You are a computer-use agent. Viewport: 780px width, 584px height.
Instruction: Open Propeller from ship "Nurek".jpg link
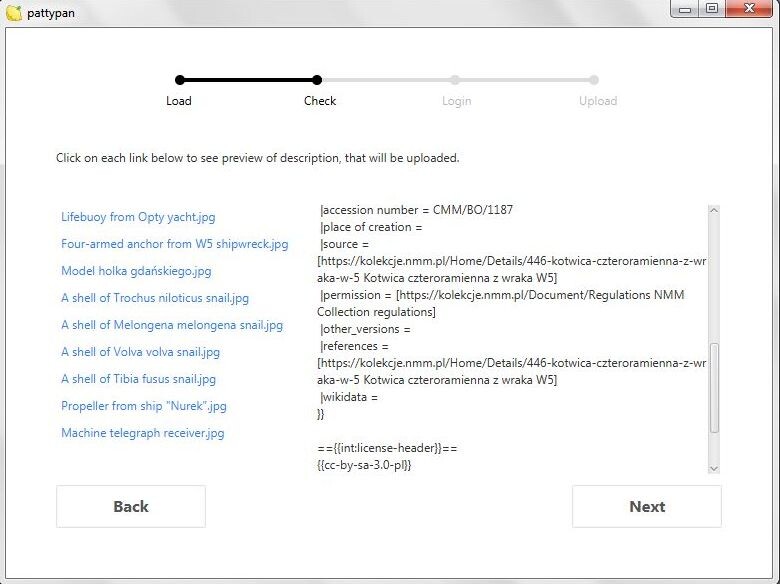tap(144, 406)
